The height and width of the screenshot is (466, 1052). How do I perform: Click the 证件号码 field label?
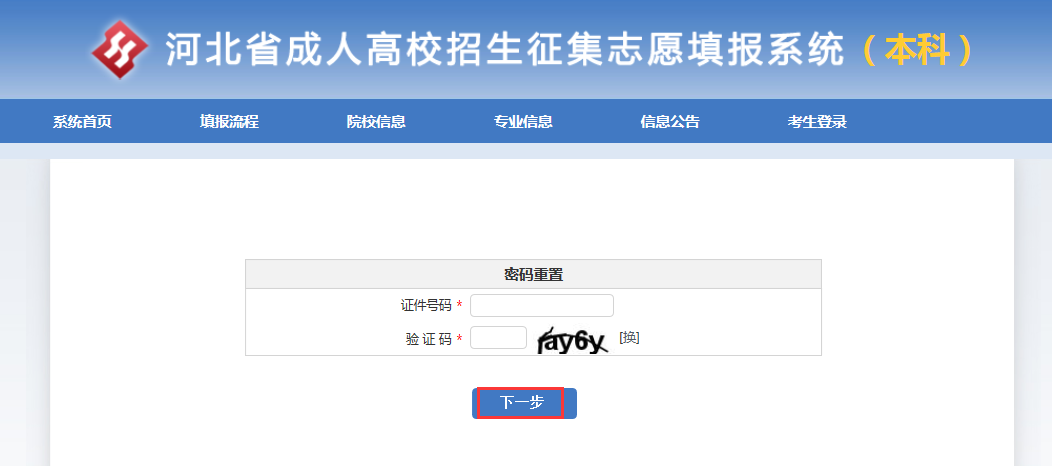(x=425, y=305)
